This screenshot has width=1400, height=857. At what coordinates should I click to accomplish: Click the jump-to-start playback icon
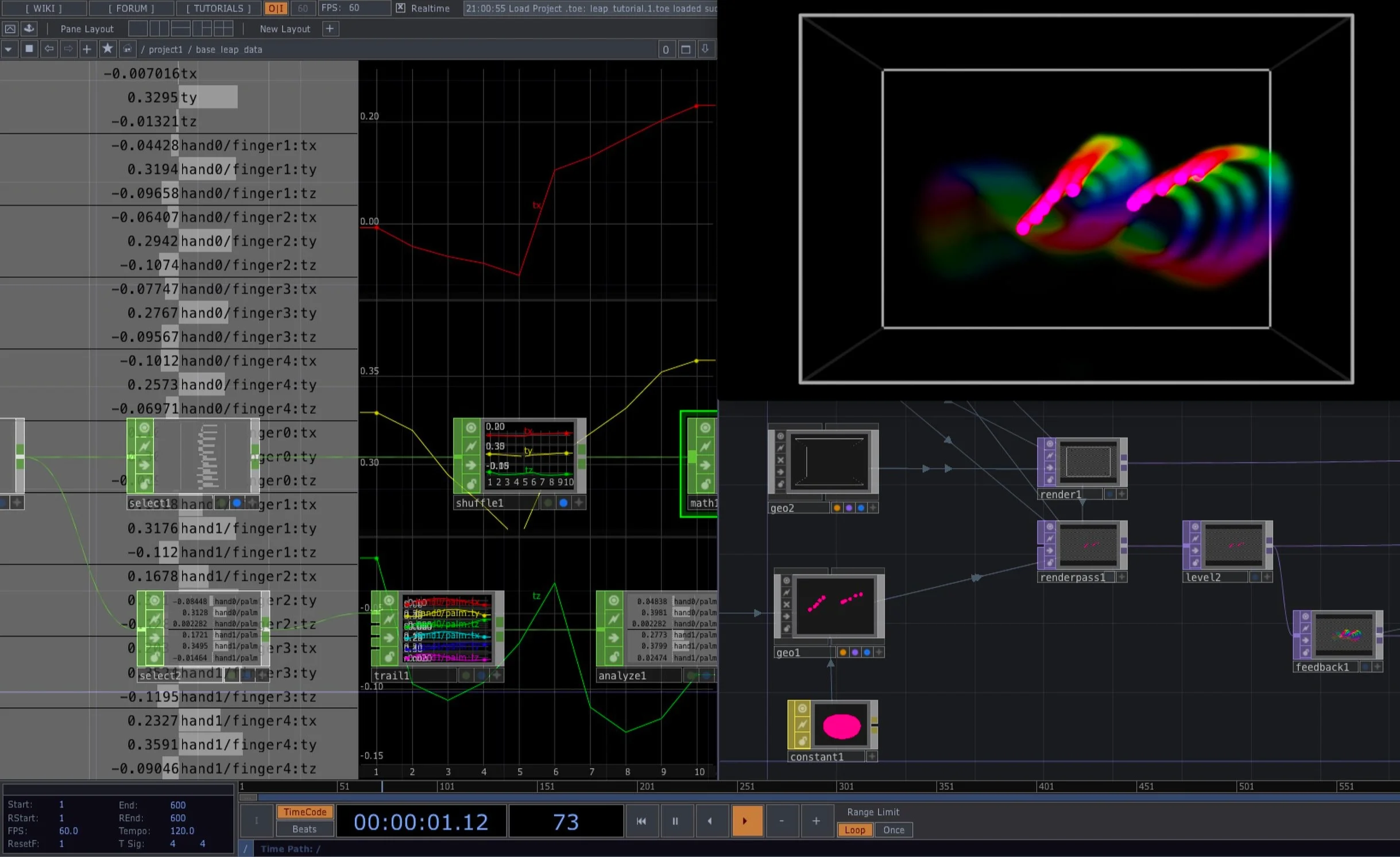pyautogui.click(x=641, y=821)
